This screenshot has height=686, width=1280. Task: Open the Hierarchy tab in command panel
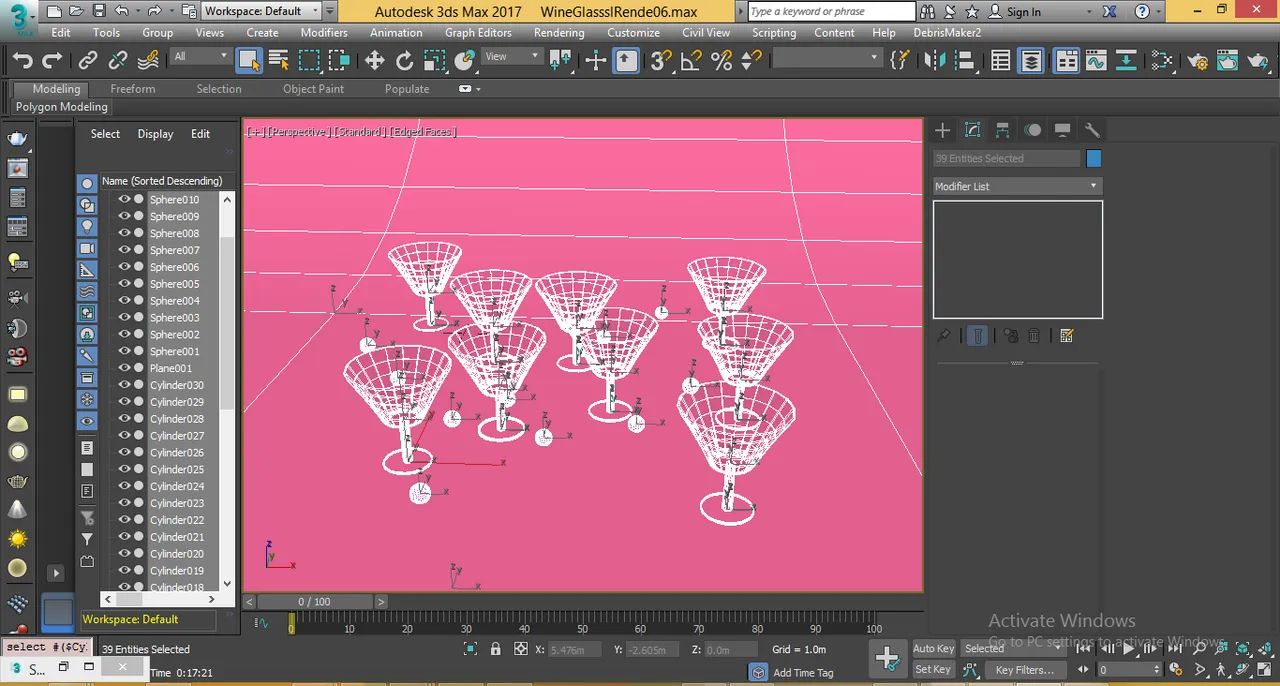click(1002, 130)
